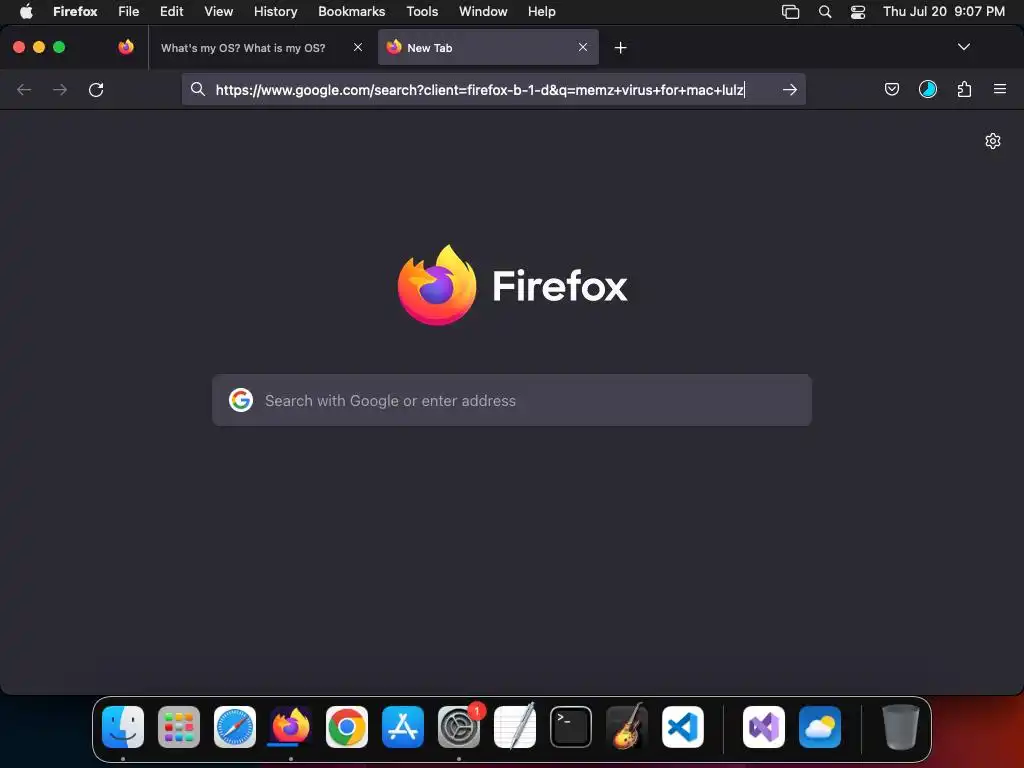Open the Window menu
The height and width of the screenshot is (768, 1024).
click(x=483, y=11)
